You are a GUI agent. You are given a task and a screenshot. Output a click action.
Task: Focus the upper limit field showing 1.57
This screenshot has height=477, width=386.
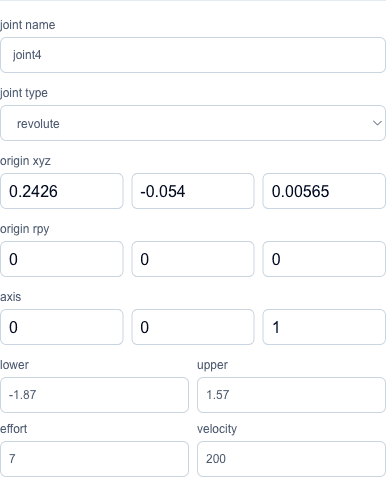[291, 395]
